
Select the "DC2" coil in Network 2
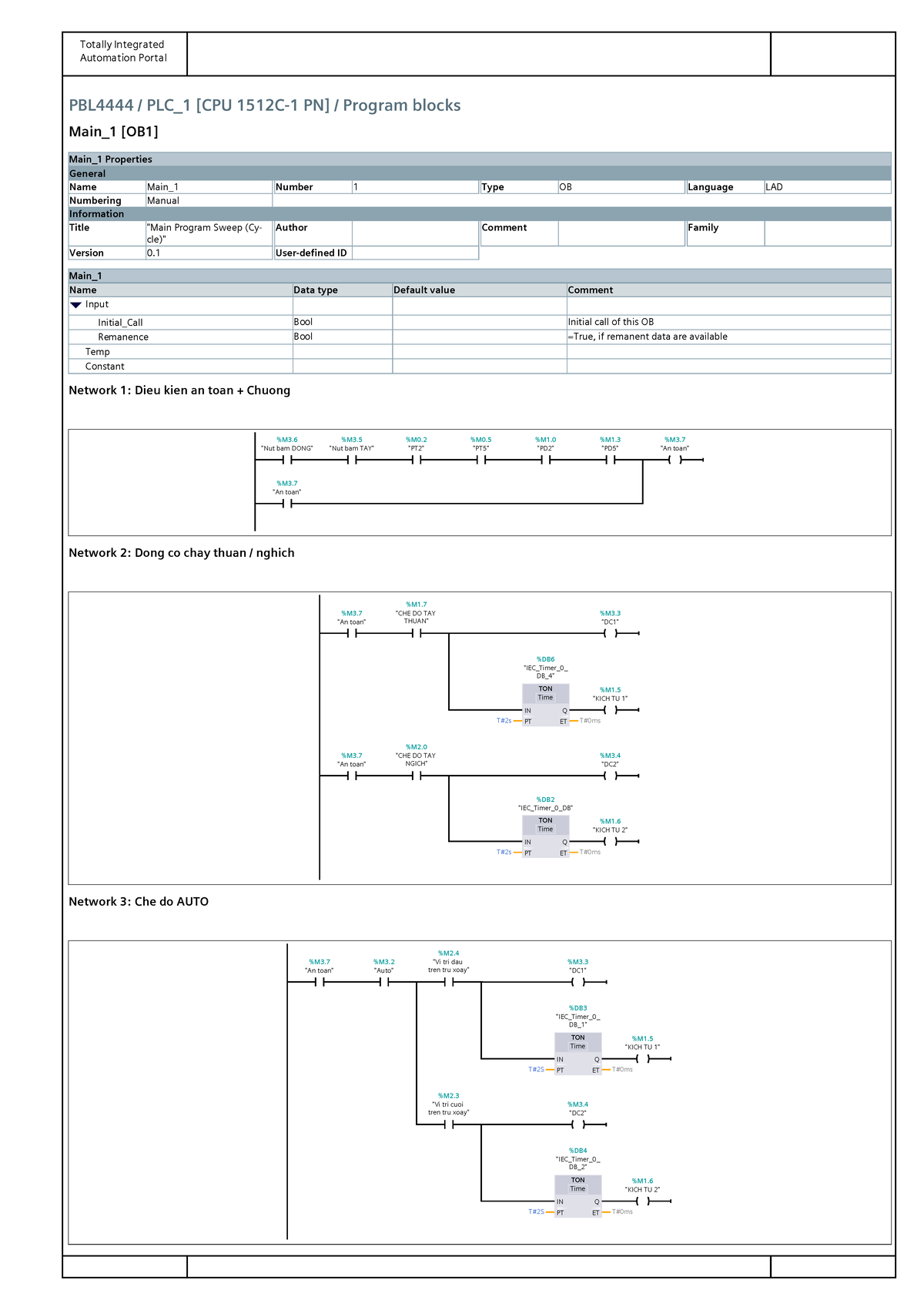[611, 776]
